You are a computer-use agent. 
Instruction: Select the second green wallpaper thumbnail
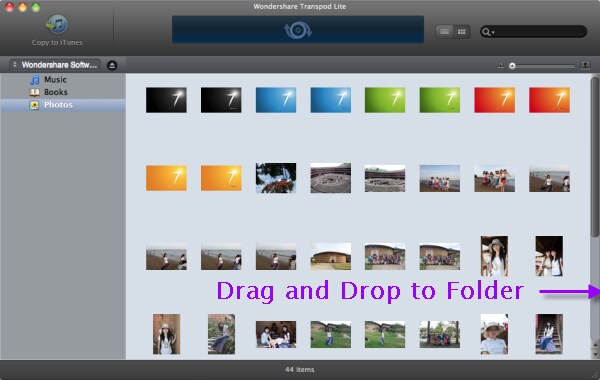click(440, 100)
